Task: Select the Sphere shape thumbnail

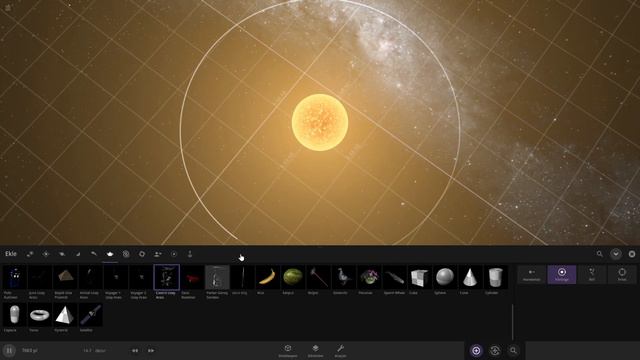Action: [445, 277]
